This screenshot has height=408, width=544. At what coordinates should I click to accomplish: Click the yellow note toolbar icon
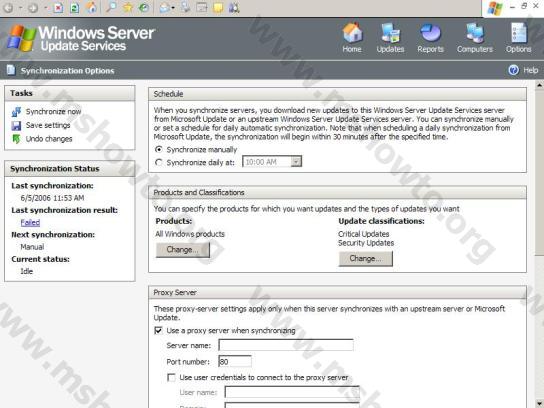pos(218,7)
